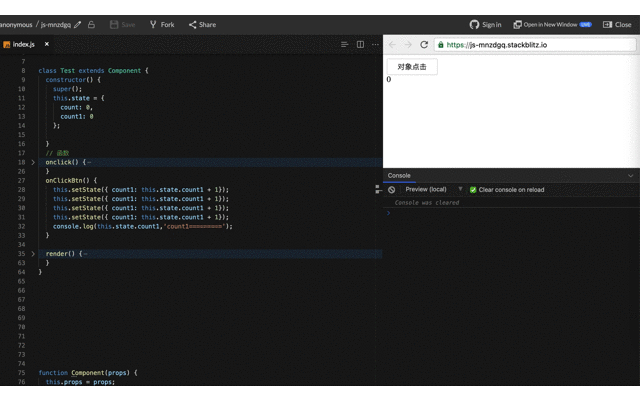Click the pencil icon to rename js-mnzdgq project
Viewport: 640px width, 400px height.
[x=78, y=25]
